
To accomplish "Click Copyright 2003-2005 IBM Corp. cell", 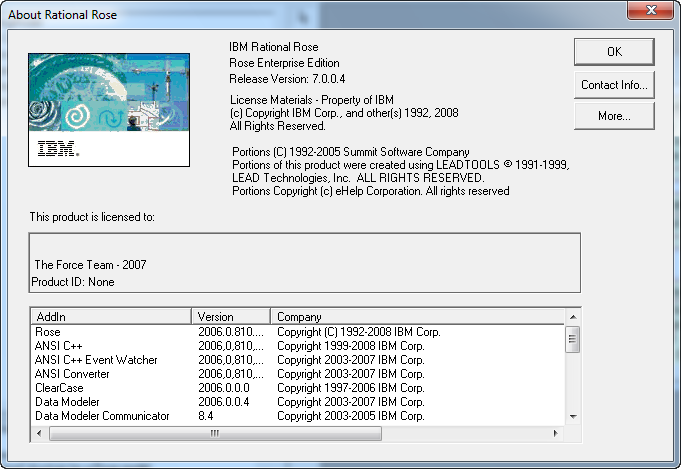I will [351, 416].
